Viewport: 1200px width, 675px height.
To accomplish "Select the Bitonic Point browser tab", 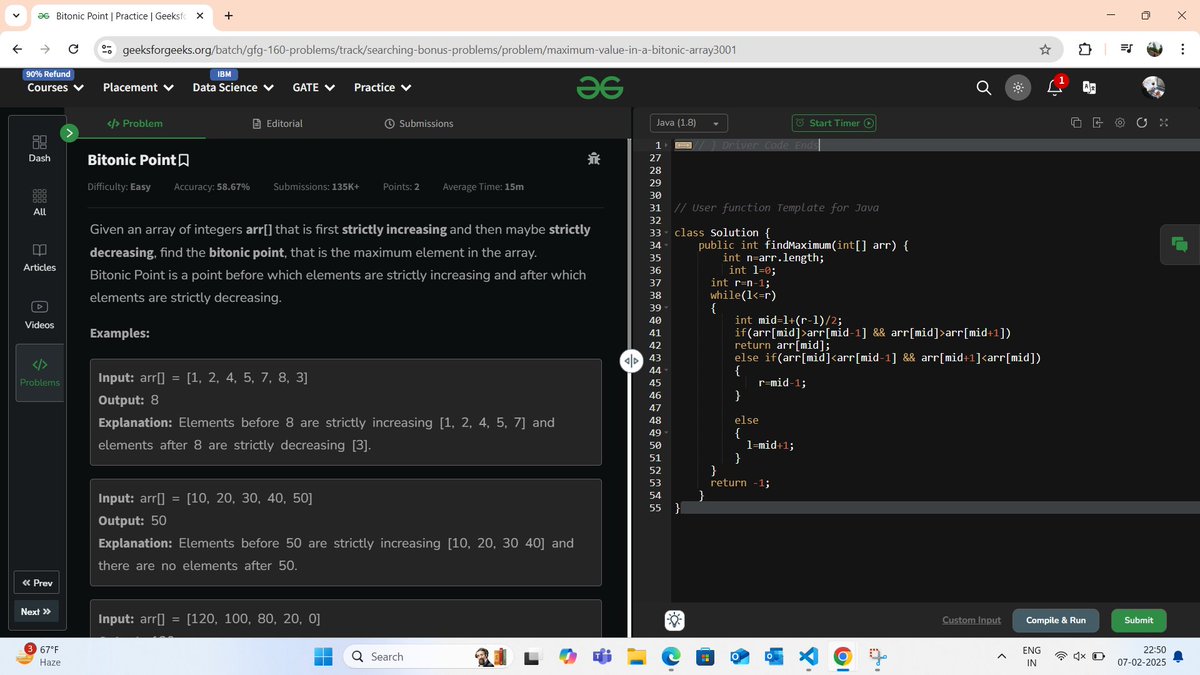I will [x=121, y=16].
